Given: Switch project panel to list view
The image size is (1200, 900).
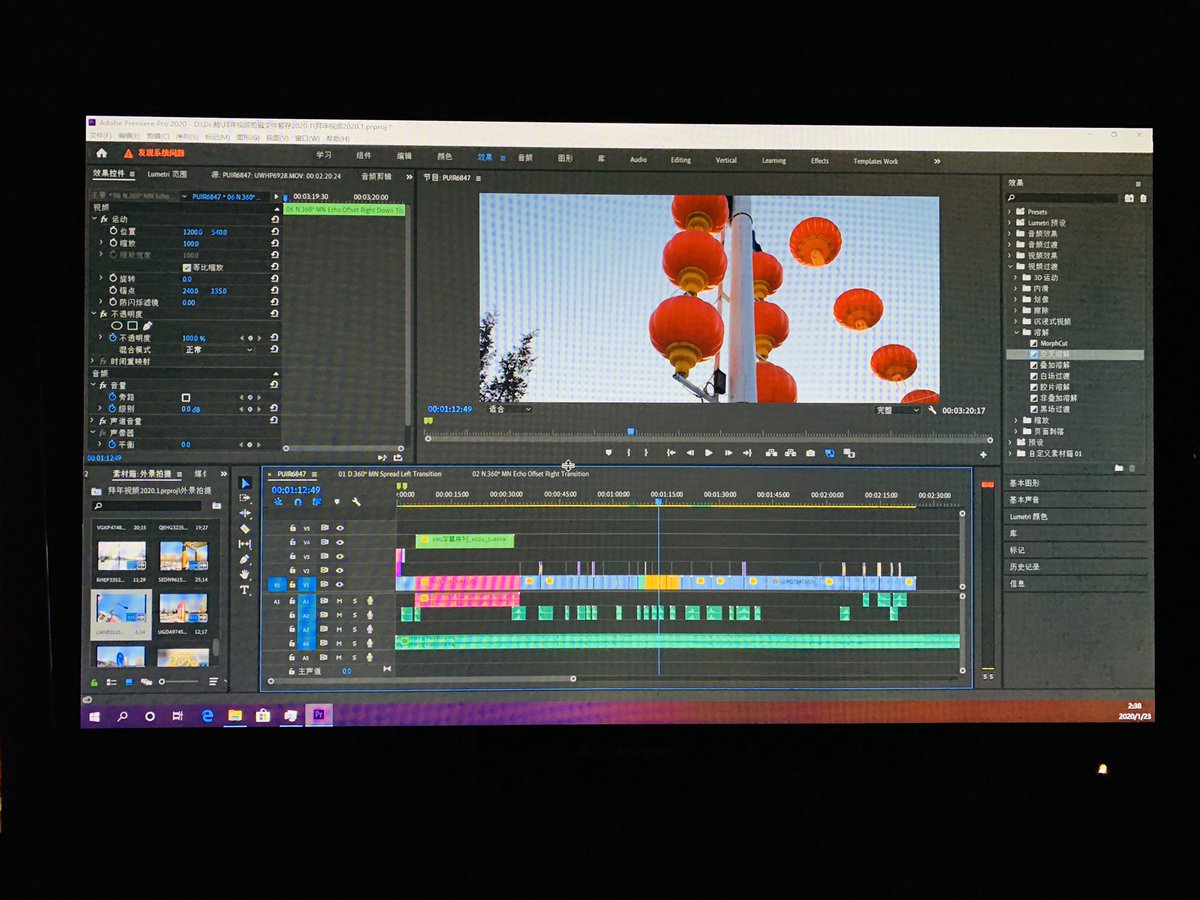Looking at the screenshot, I should click(111, 682).
